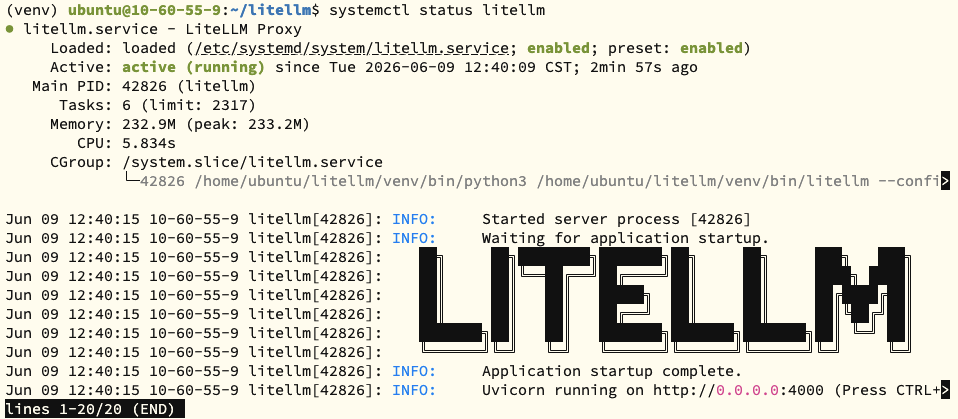The image size is (958, 419).
Task: Click the pink '0.0.0.0' address
Action: (x=747, y=390)
